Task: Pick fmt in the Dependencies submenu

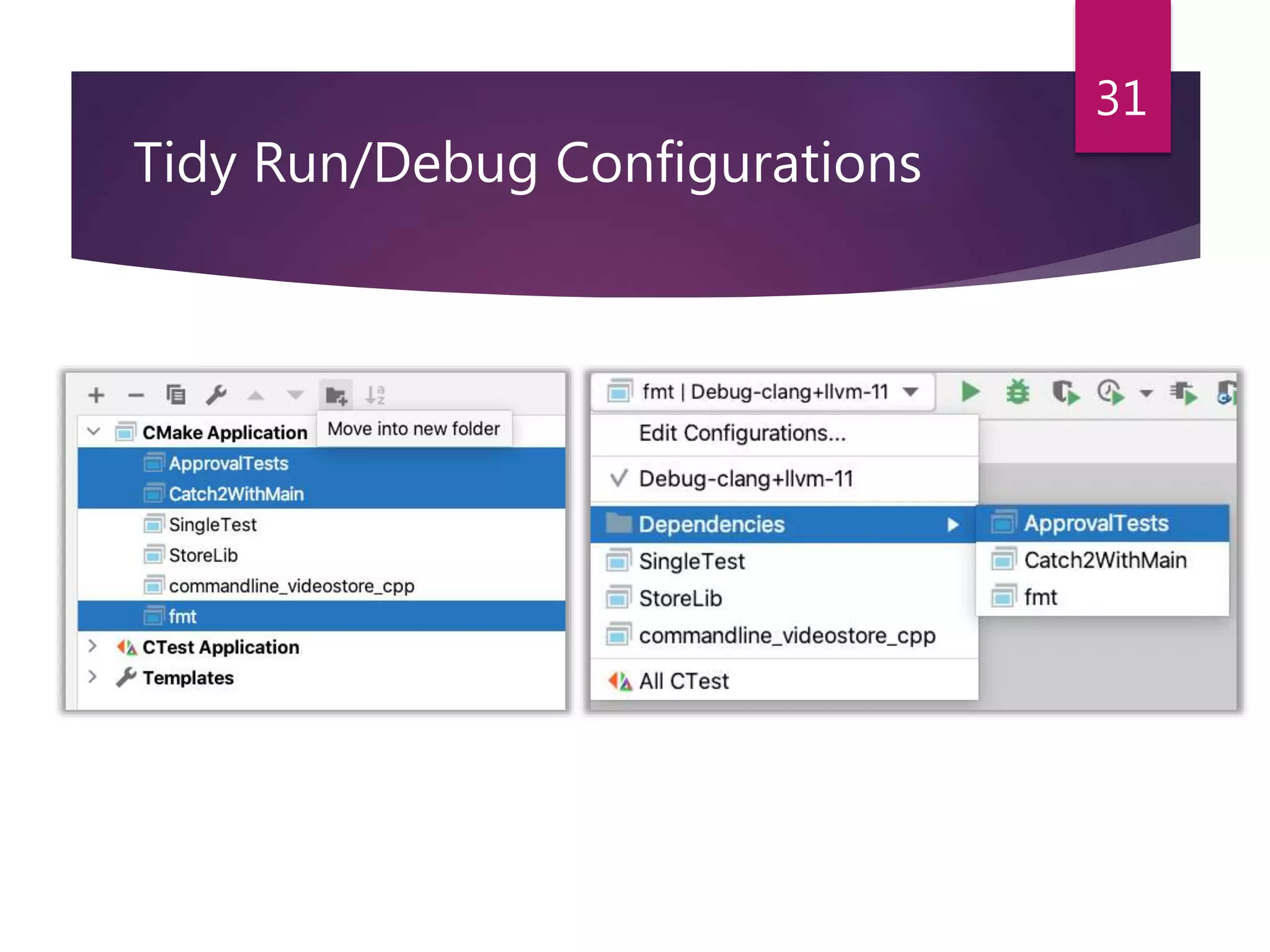Action: pos(1103,597)
